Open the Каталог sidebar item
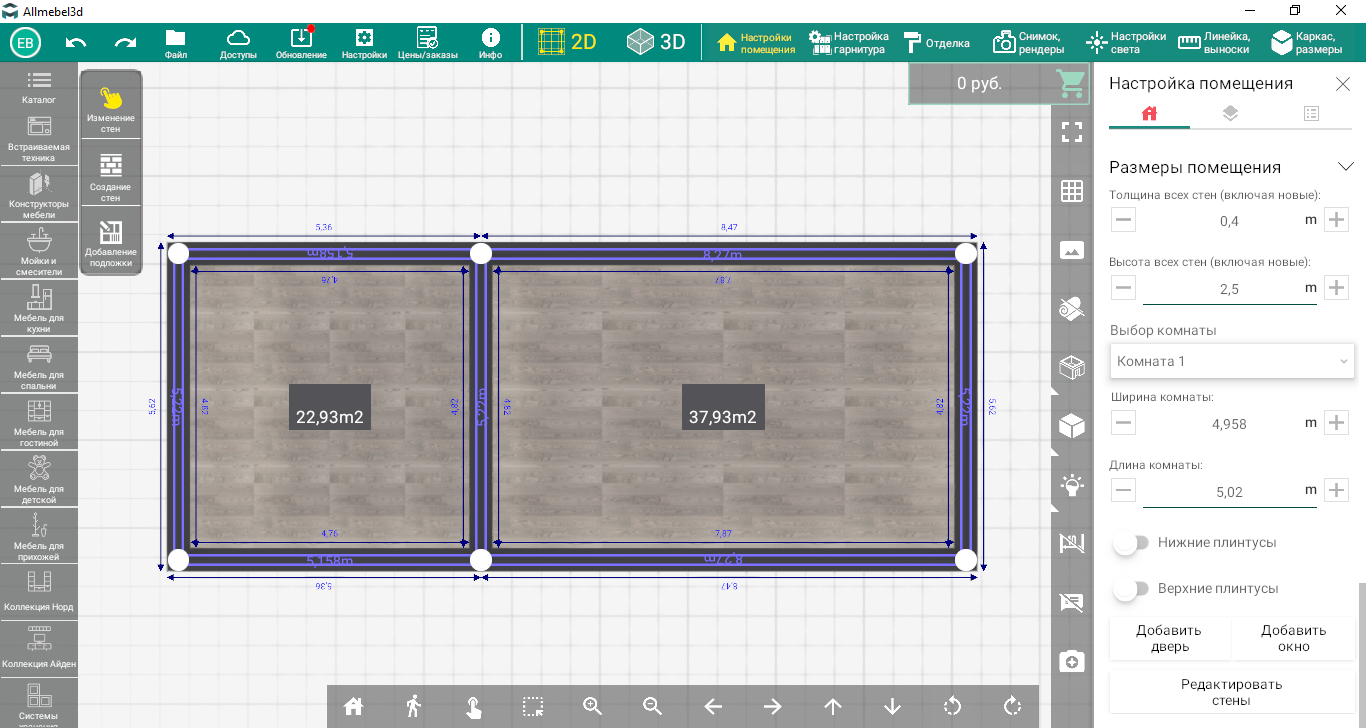Viewport: 1366px width, 728px height. click(39, 87)
